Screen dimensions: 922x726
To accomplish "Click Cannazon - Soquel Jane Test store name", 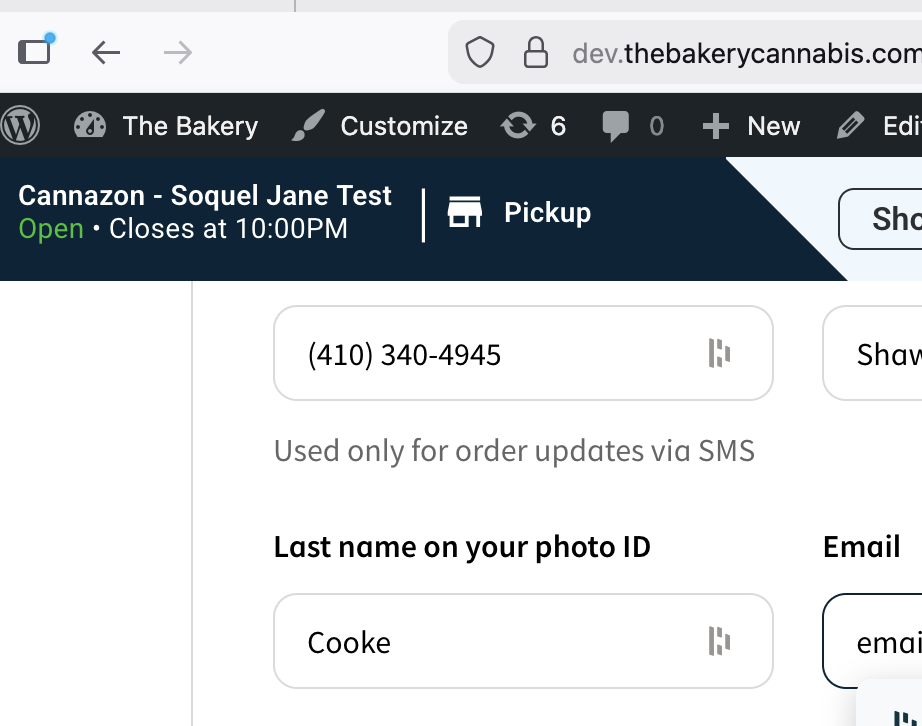I will click(x=205, y=196).
